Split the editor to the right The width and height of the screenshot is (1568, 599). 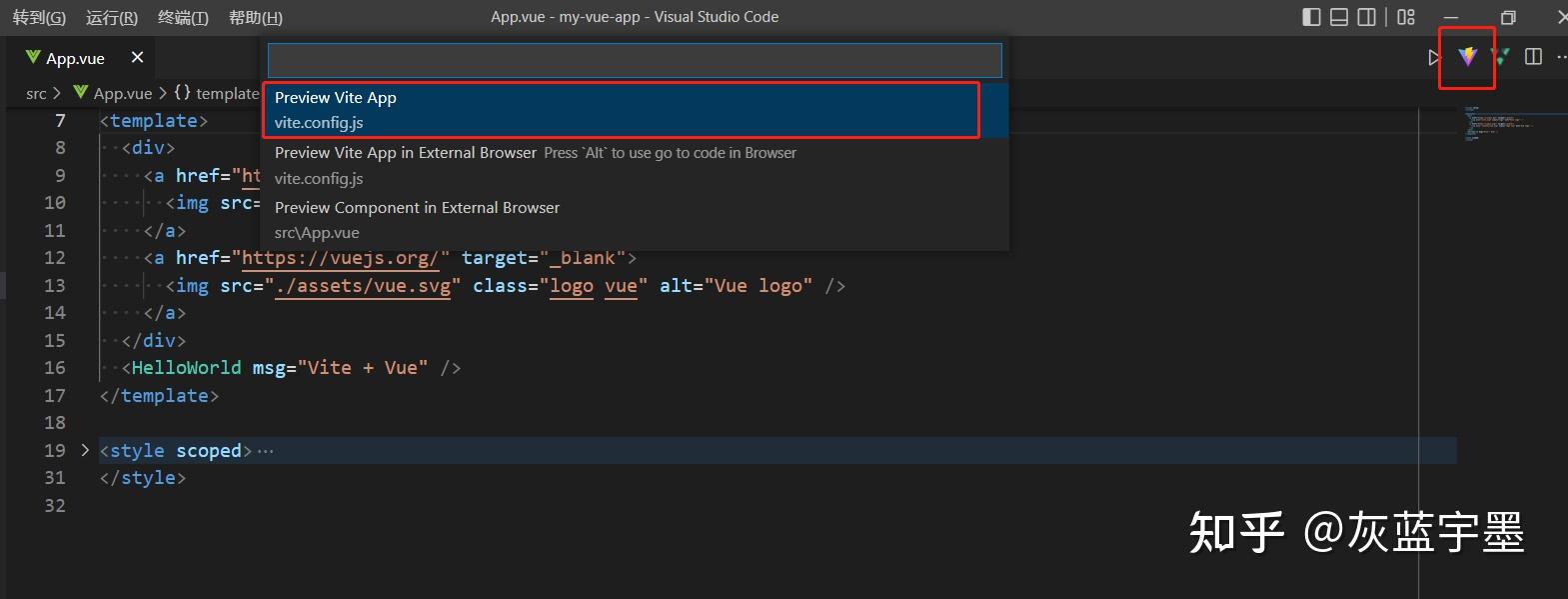coord(1533,57)
